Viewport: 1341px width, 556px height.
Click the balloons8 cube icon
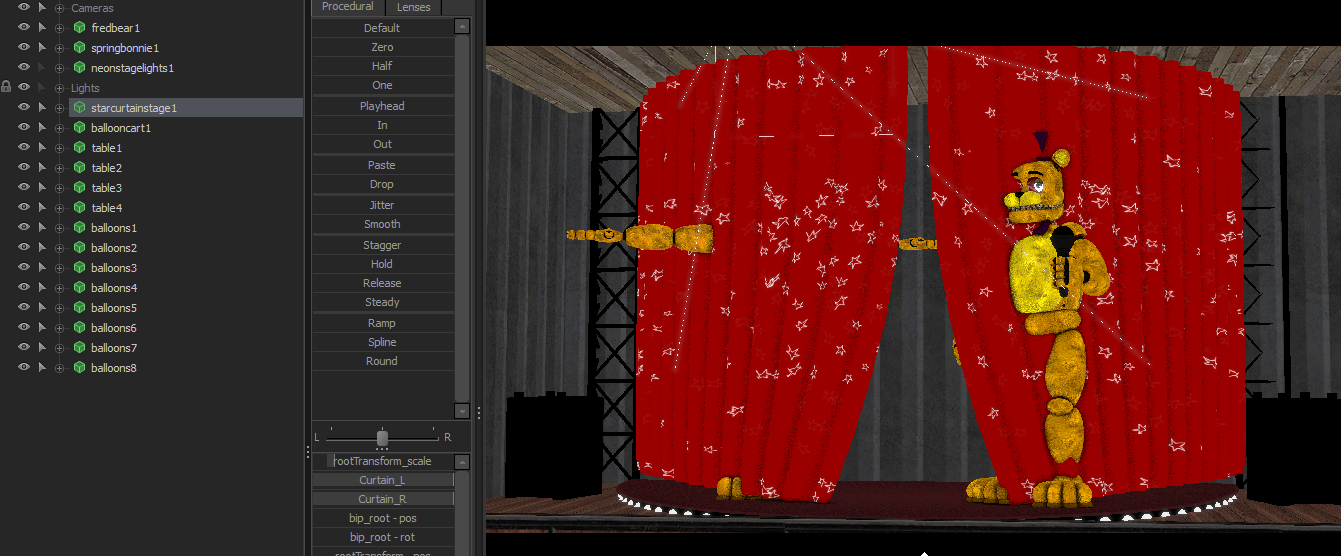[79, 368]
